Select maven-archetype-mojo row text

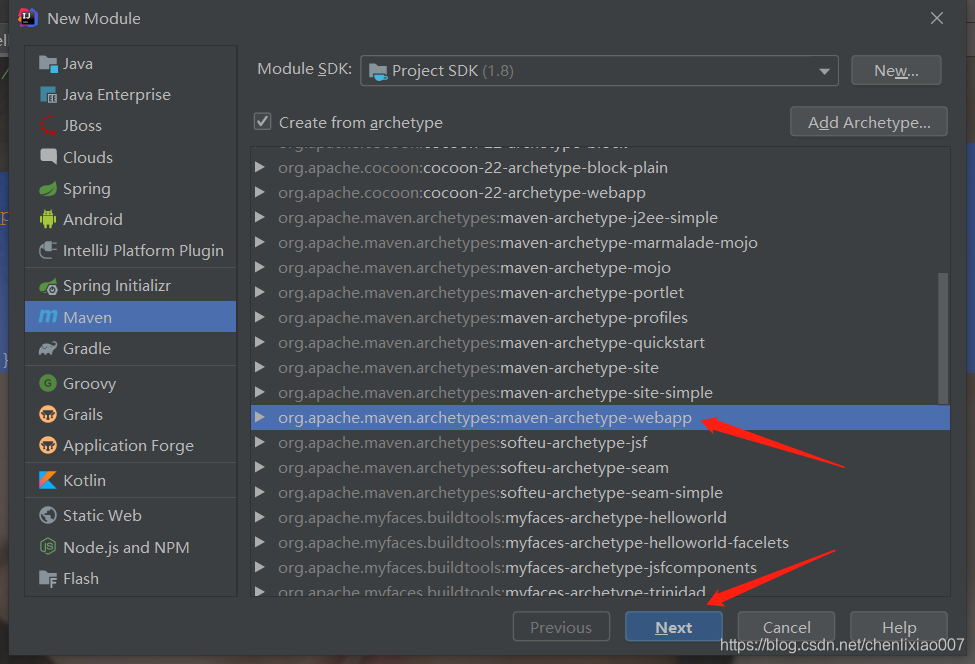(474, 267)
